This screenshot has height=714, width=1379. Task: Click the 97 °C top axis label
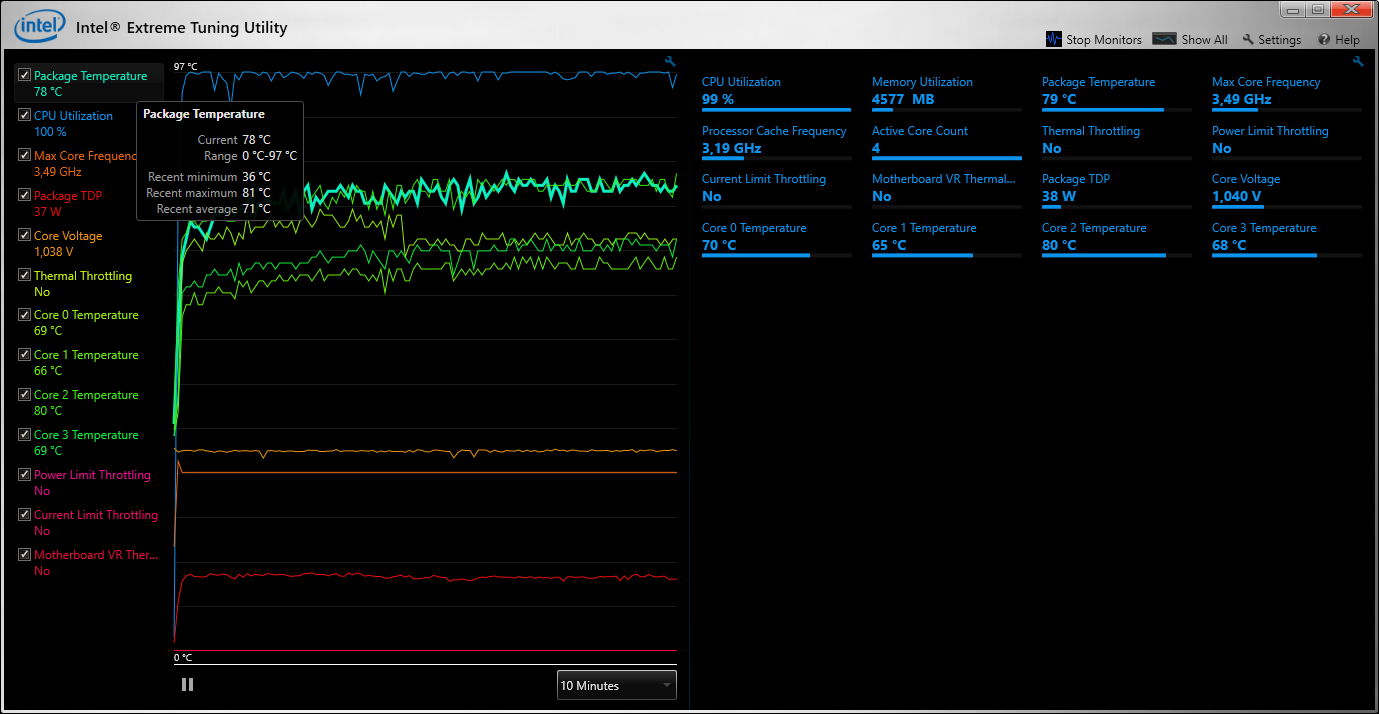click(186, 67)
